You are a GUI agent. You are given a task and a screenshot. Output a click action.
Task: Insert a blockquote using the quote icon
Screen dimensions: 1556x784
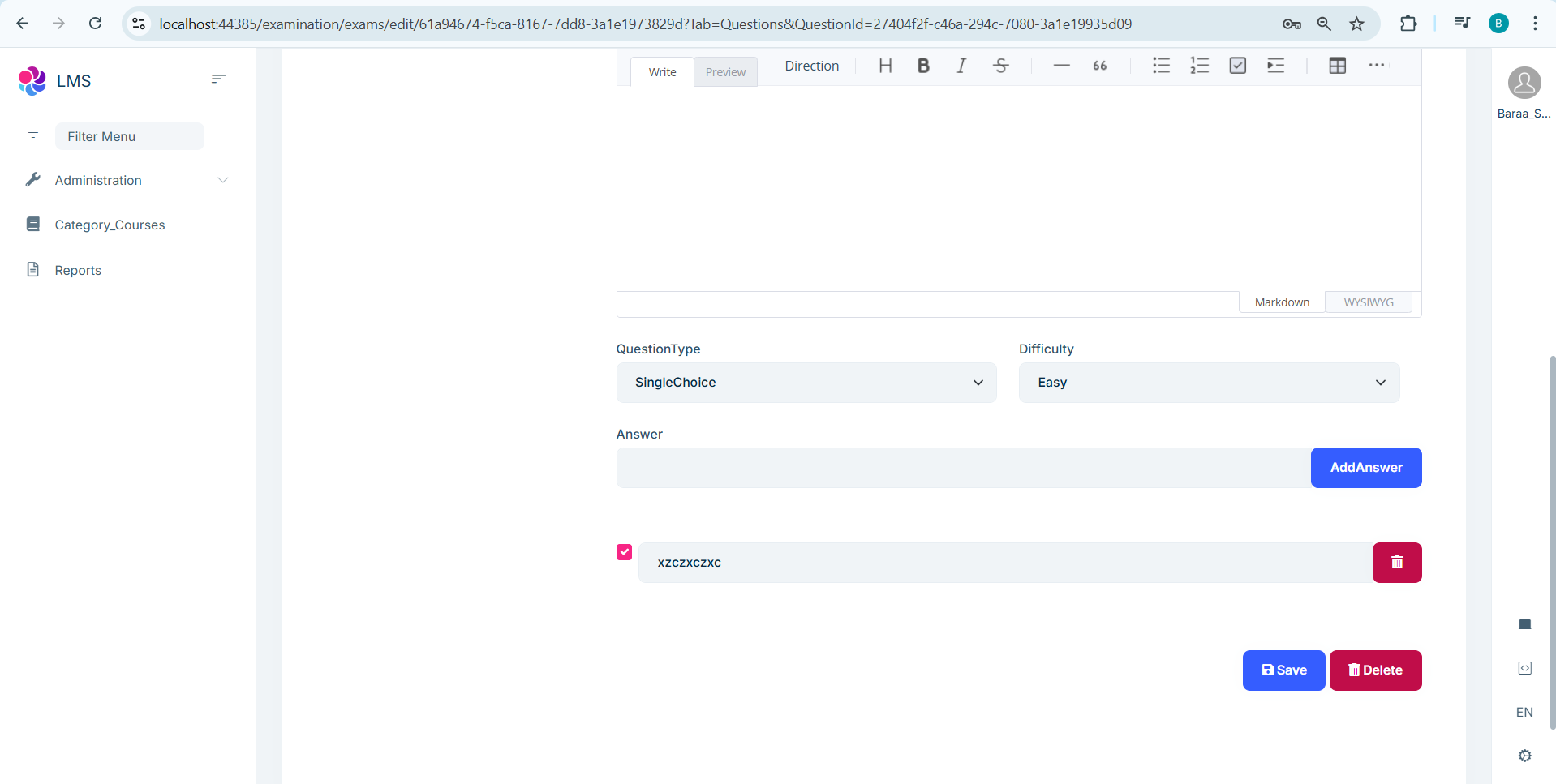pos(1099,66)
